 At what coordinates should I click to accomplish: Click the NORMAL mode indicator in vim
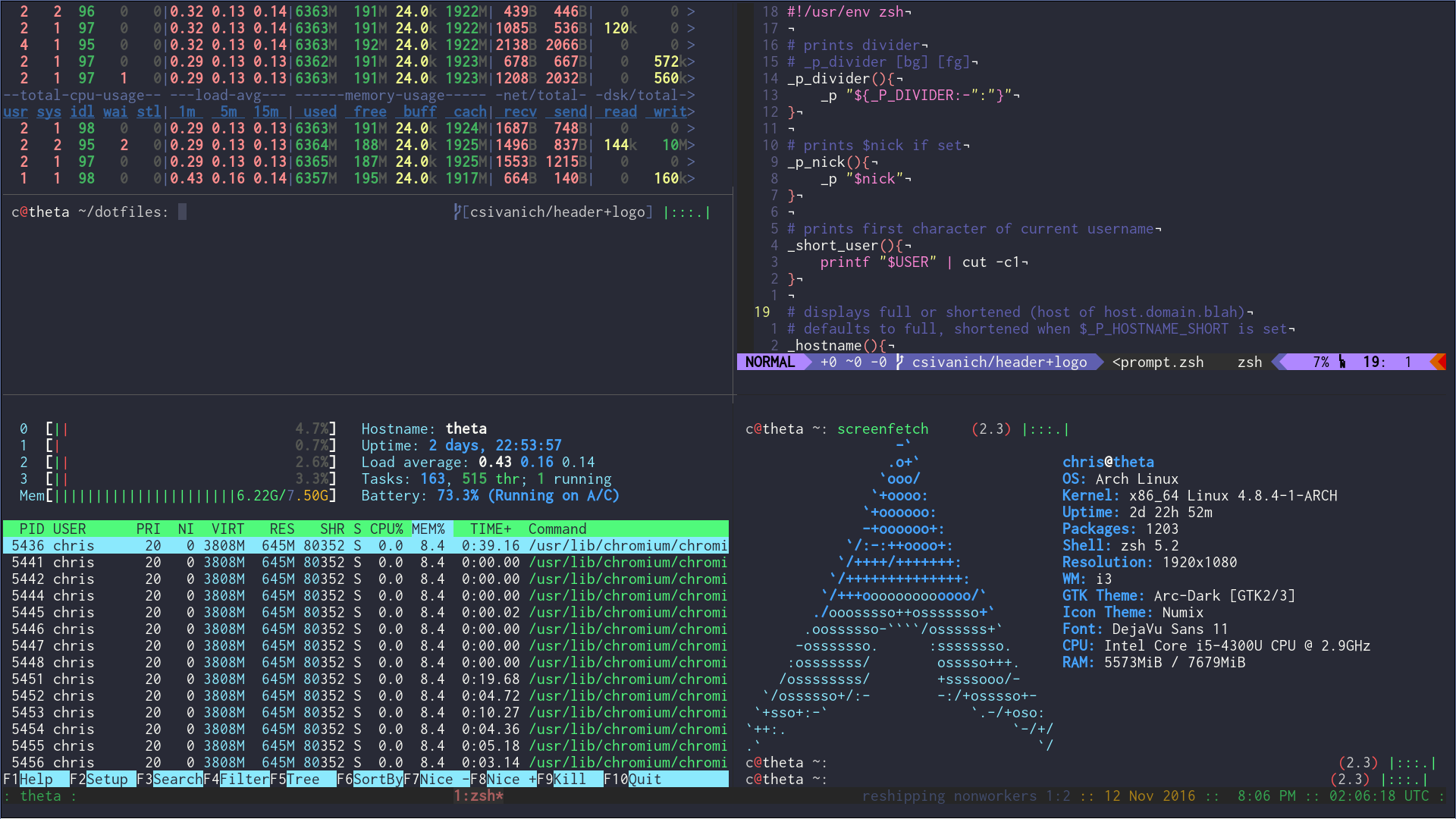[770, 362]
